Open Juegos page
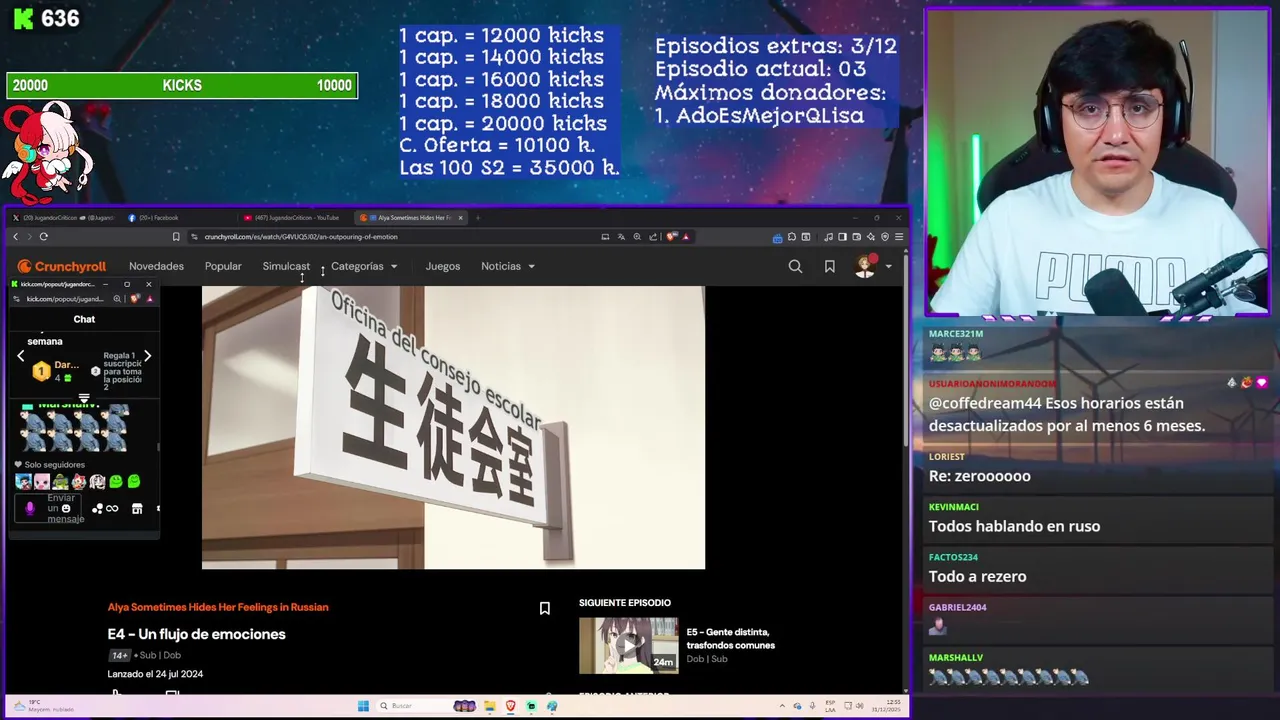 point(442,266)
